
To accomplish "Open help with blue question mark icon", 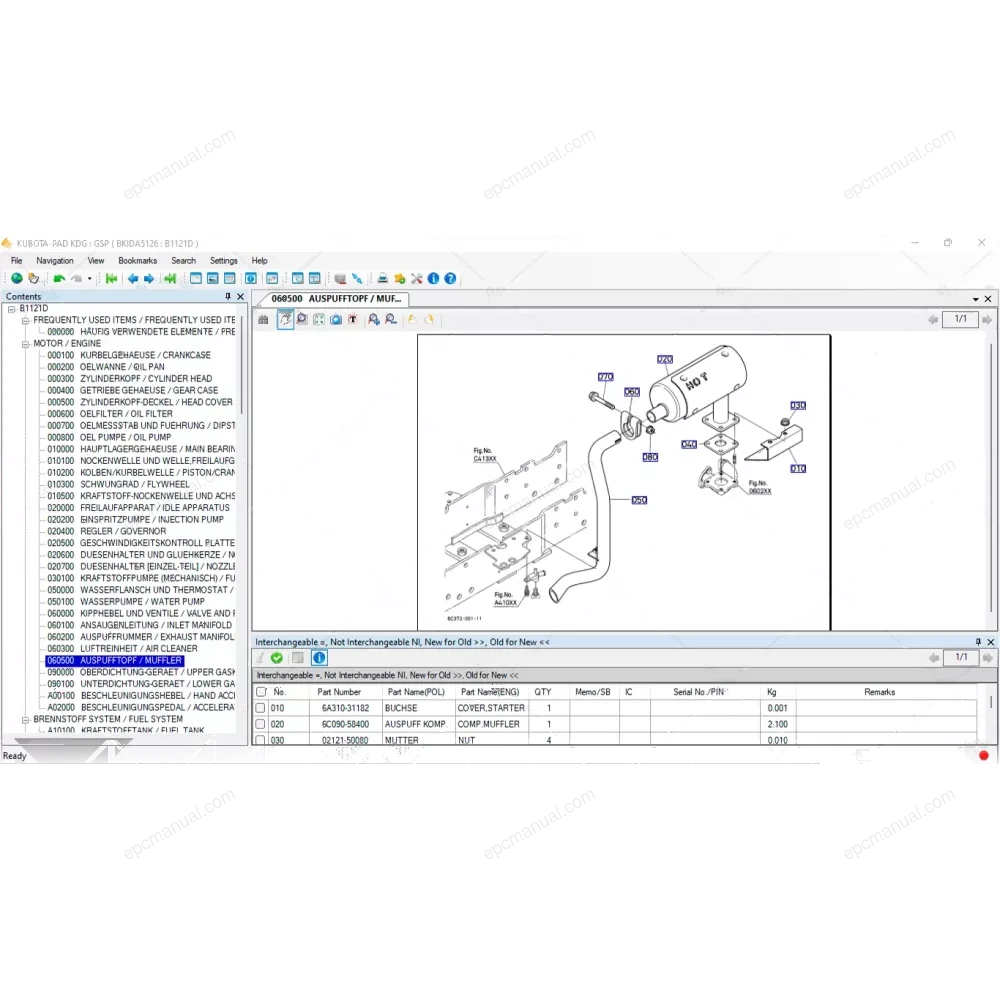I will (x=450, y=279).
